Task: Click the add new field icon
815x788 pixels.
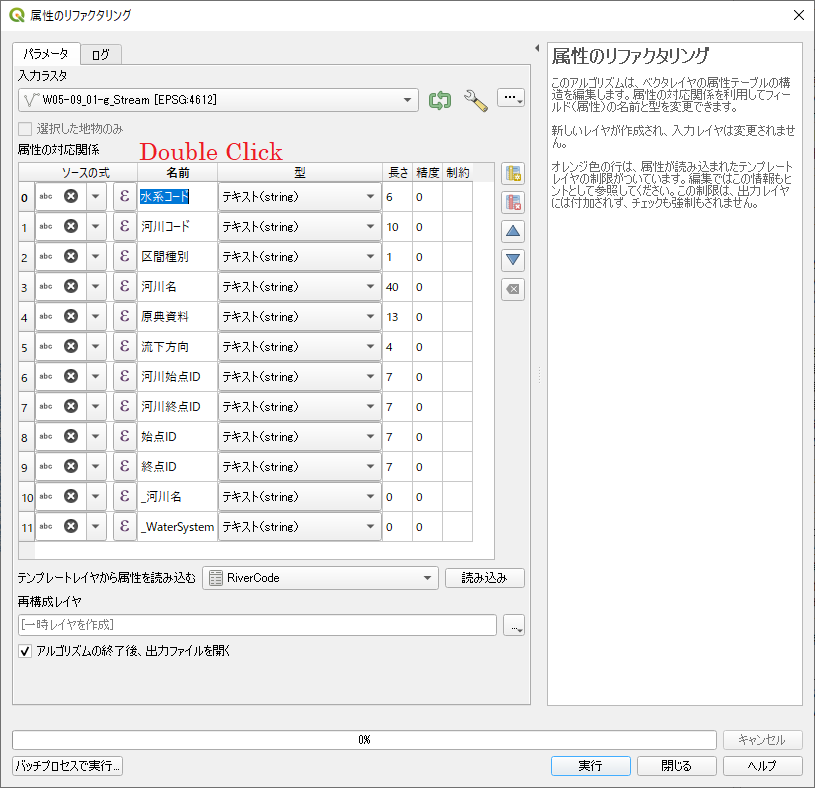Action: click(x=513, y=174)
